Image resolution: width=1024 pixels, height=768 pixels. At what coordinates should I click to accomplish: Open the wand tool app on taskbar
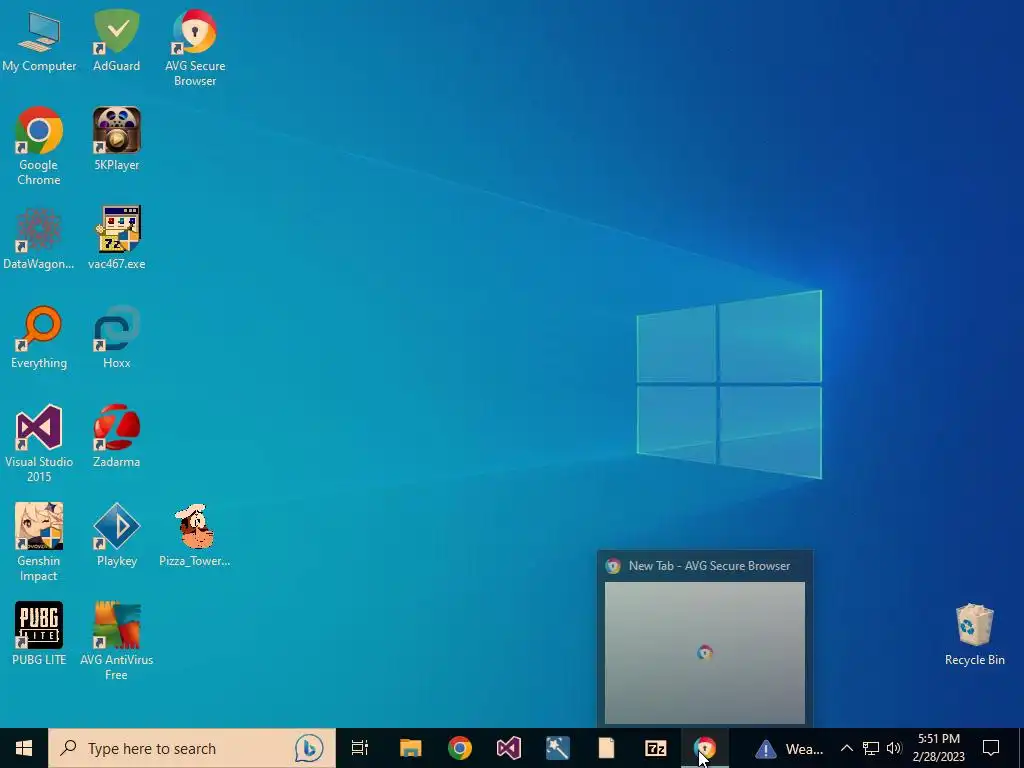tap(558, 748)
